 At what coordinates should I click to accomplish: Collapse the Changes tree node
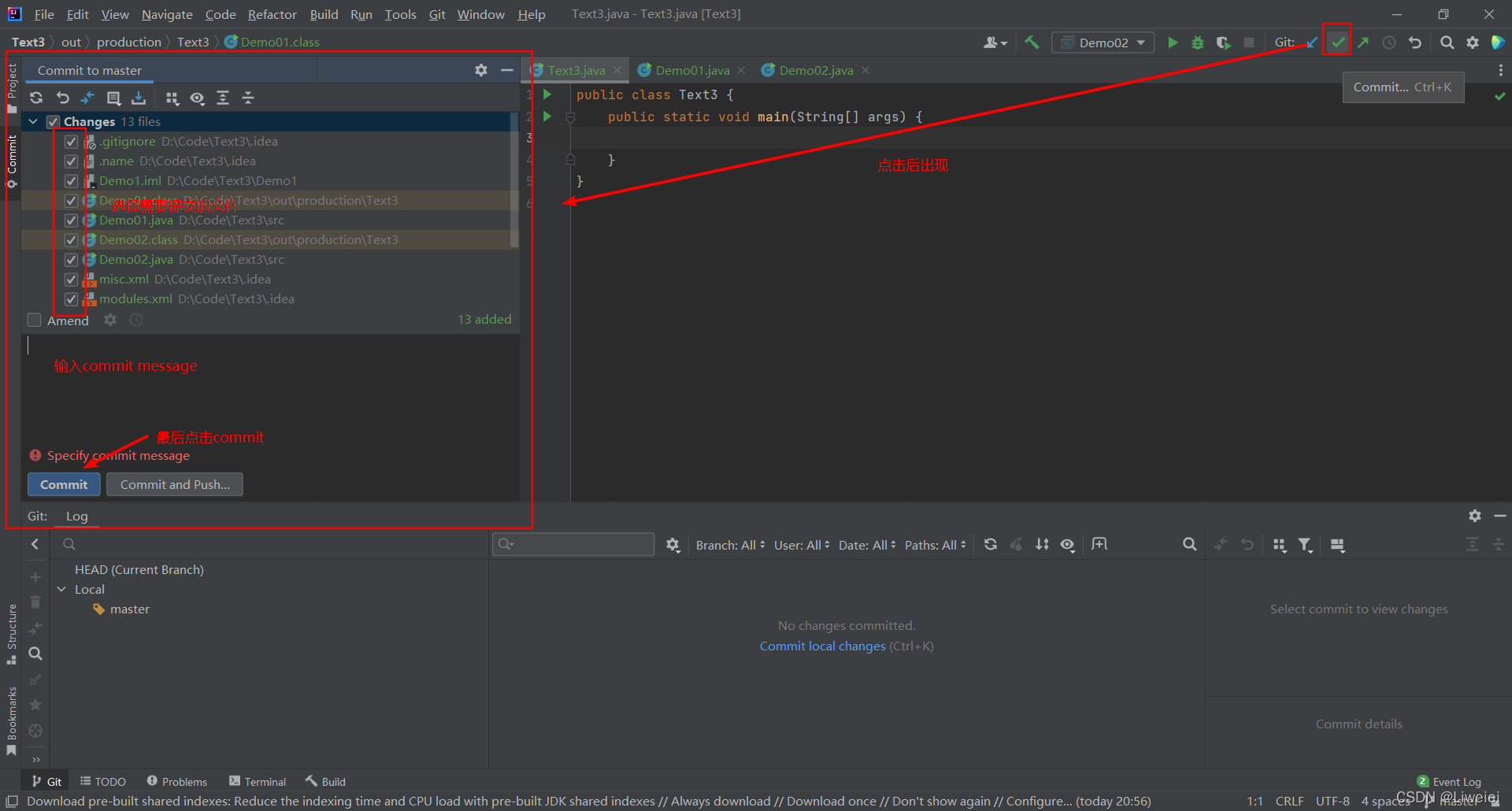click(x=33, y=122)
